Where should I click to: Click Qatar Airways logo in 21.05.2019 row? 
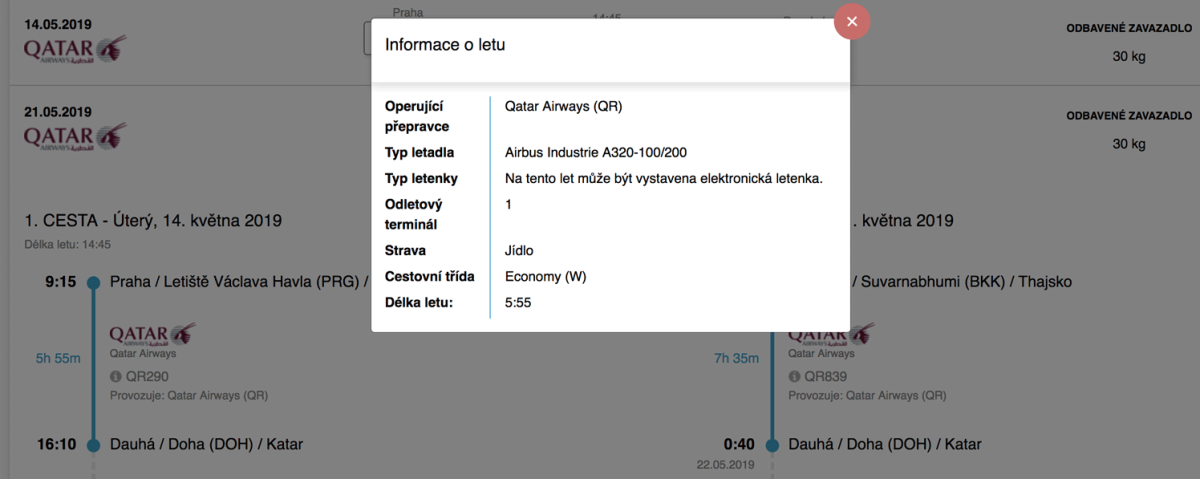[x=75, y=135]
